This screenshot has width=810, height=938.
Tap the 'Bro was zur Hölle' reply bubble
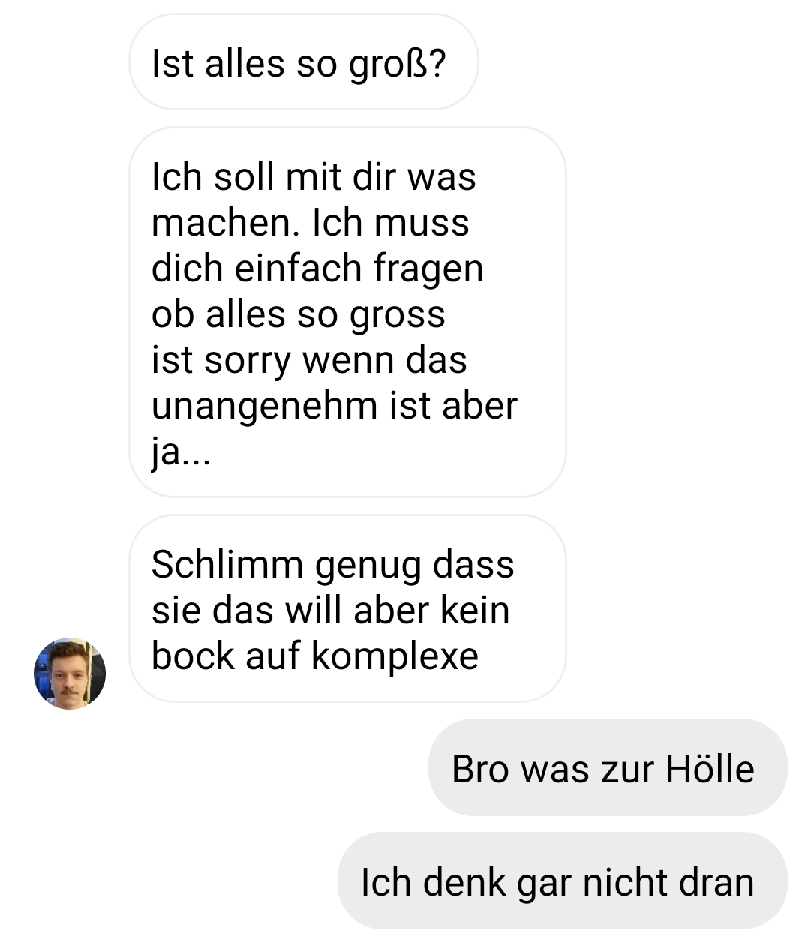pos(608,768)
